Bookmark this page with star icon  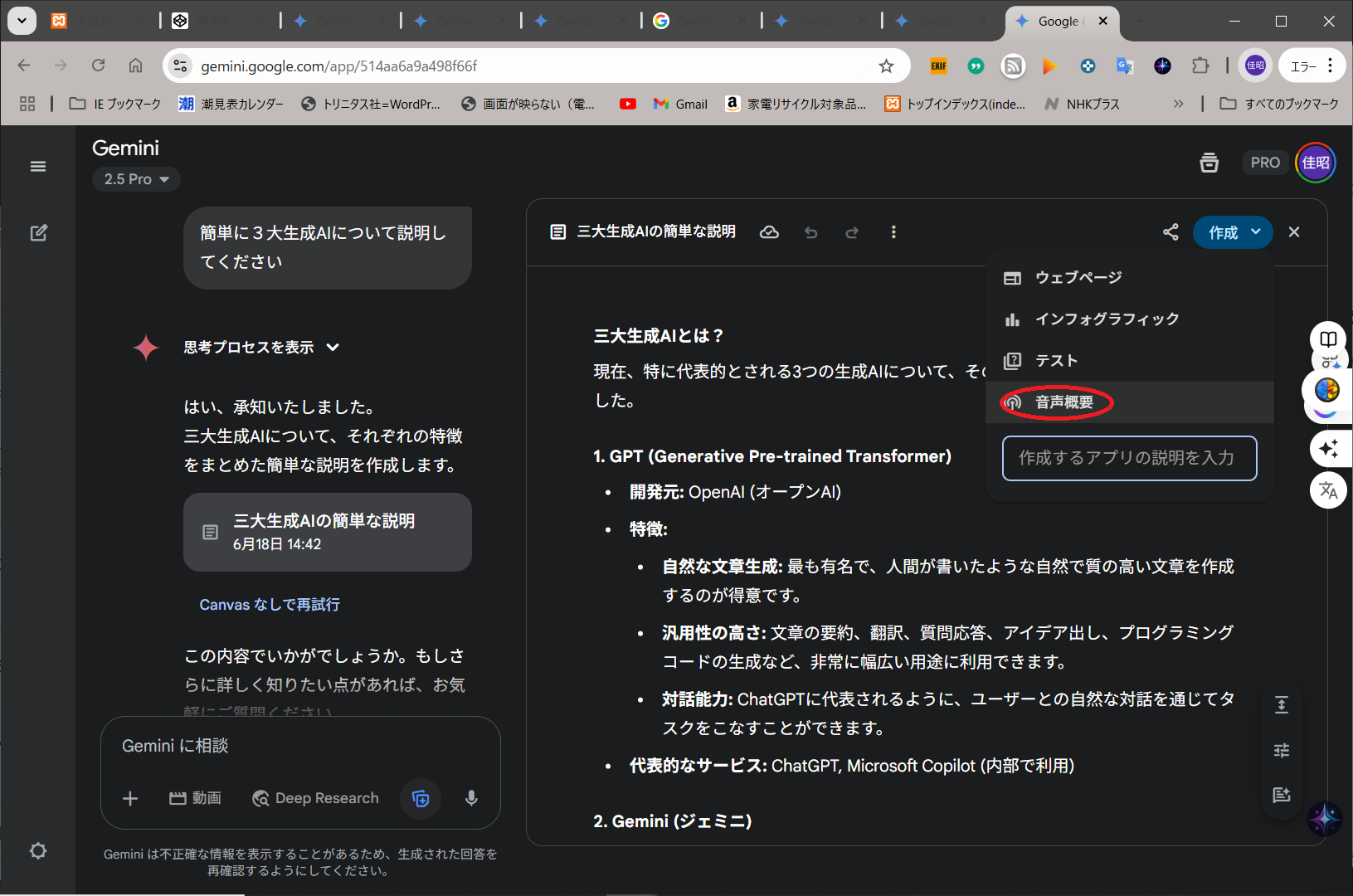click(886, 66)
